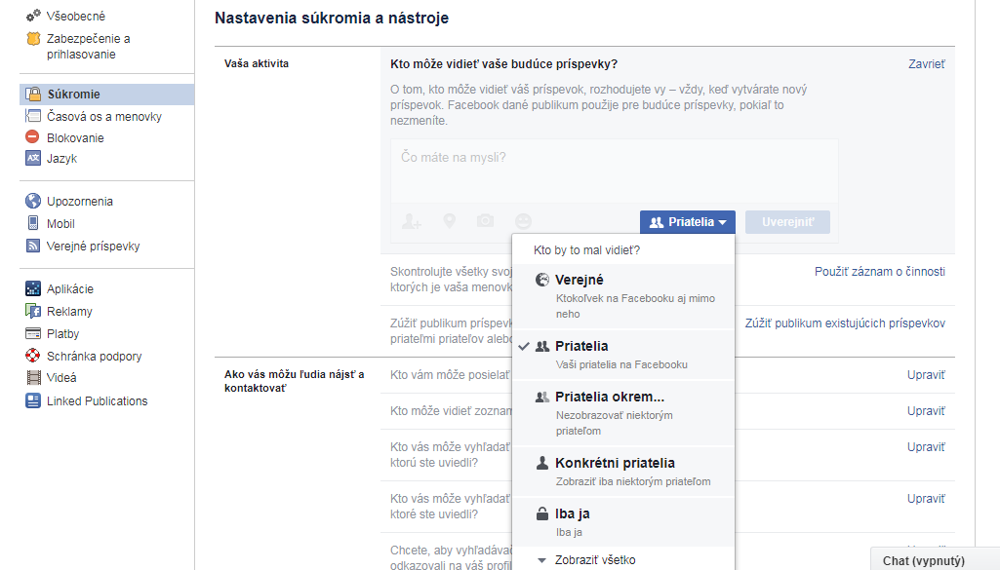This screenshot has width=1000, height=570.
Task: Open Upozornenia settings in sidebar
Action: click(80, 201)
